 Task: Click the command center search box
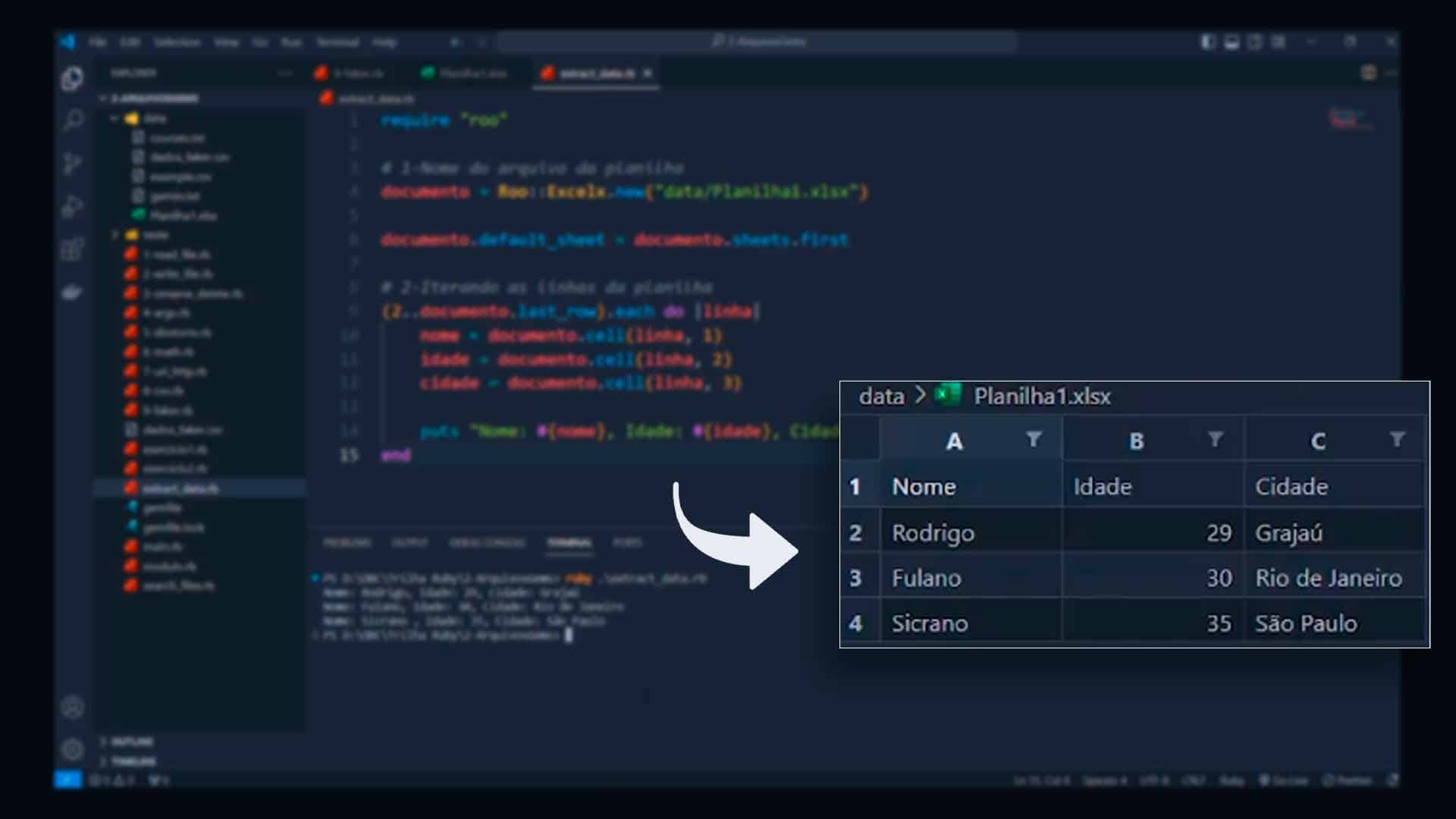758,42
